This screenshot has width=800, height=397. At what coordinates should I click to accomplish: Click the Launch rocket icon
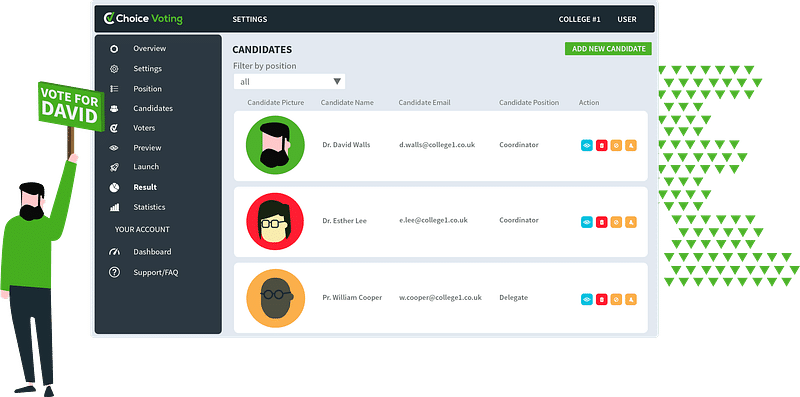pyautogui.click(x=114, y=167)
